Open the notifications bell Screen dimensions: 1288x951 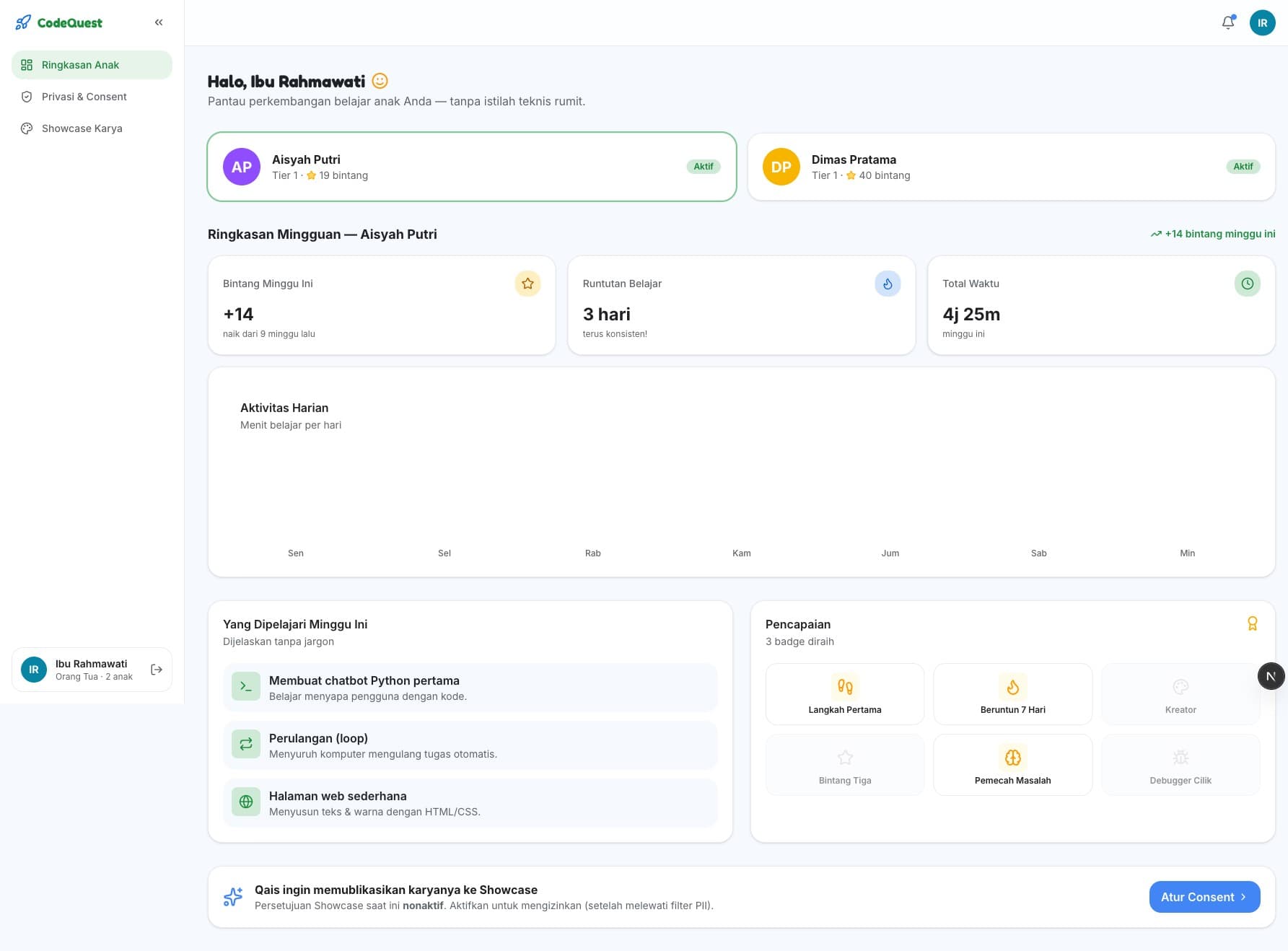(1228, 23)
